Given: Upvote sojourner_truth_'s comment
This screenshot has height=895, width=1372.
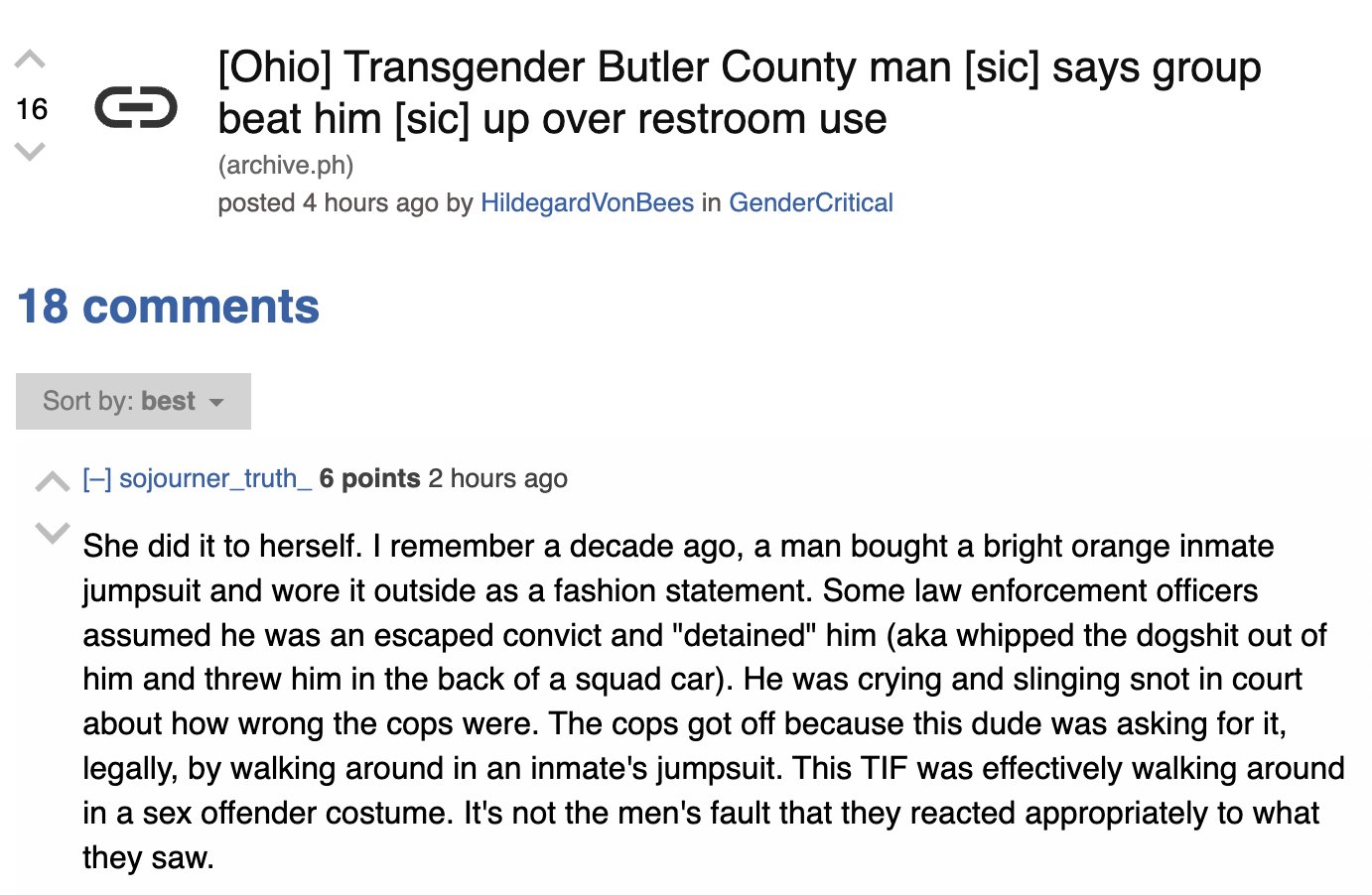Looking at the screenshot, I should pos(52,482).
